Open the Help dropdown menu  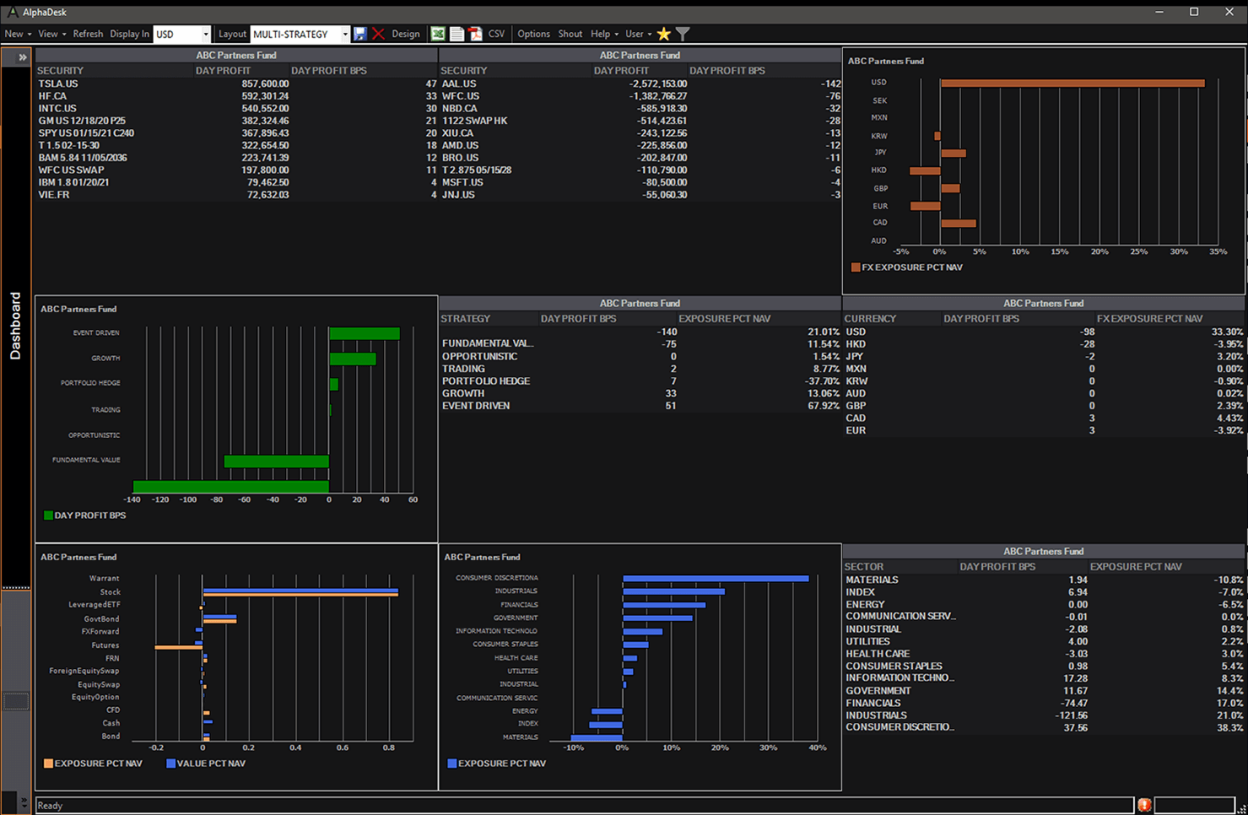(604, 34)
